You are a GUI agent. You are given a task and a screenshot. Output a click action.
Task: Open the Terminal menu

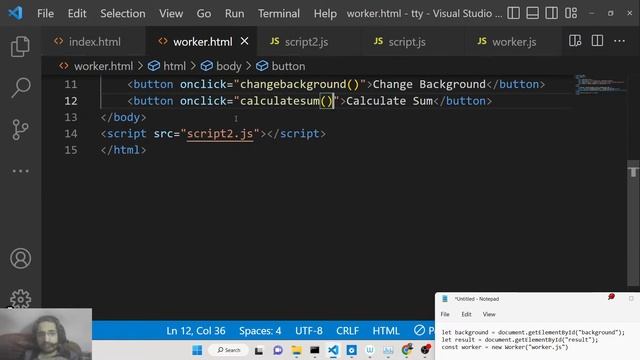click(x=279, y=13)
